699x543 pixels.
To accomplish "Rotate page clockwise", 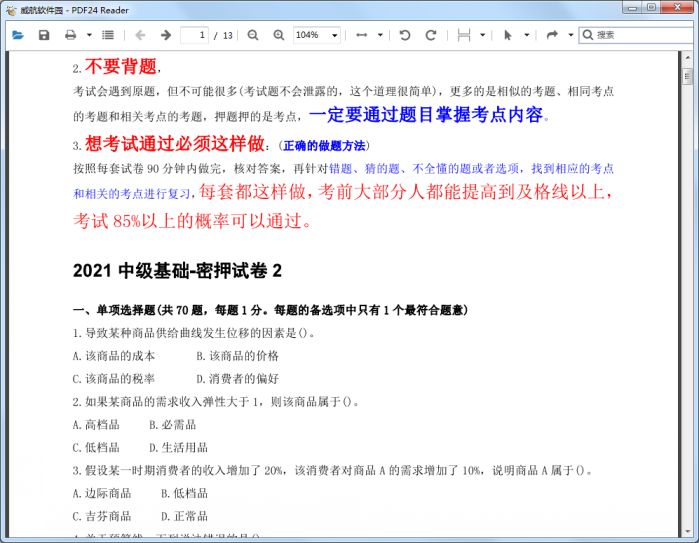I will (431, 35).
